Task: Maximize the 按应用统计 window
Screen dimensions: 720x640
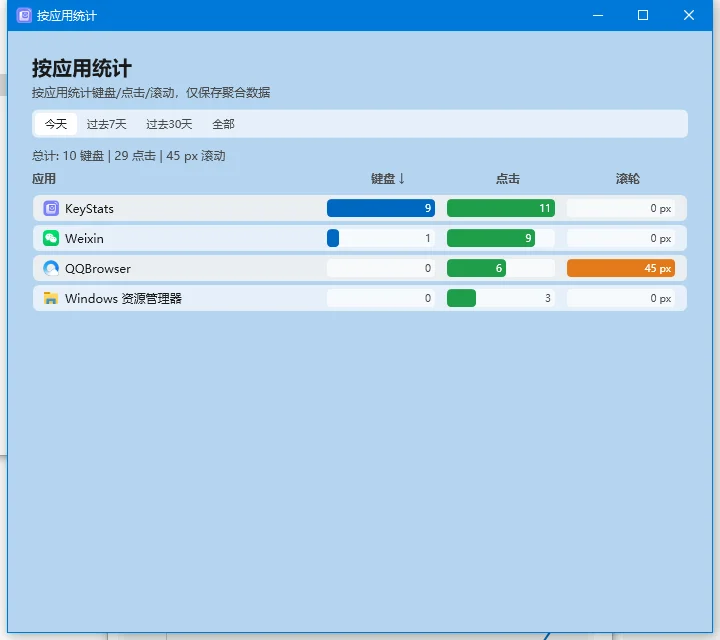Action: click(x=643, y=15)
